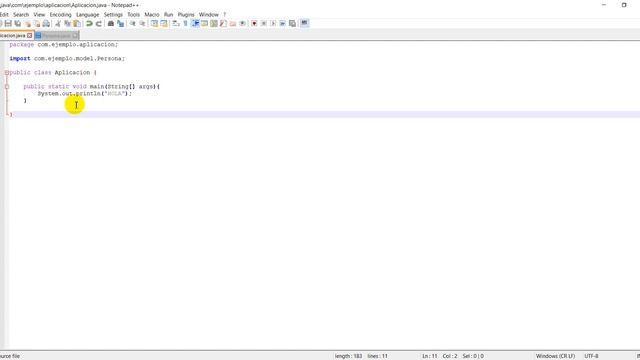
Task: Toggle synchronized vertical scrolling
Action: click(154, 24)
